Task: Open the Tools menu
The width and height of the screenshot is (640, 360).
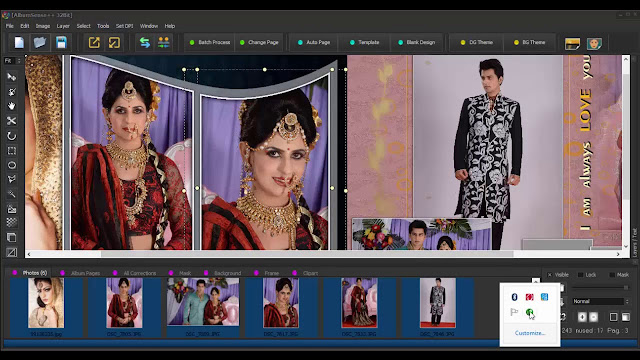Action: click(x=103, y=26)
